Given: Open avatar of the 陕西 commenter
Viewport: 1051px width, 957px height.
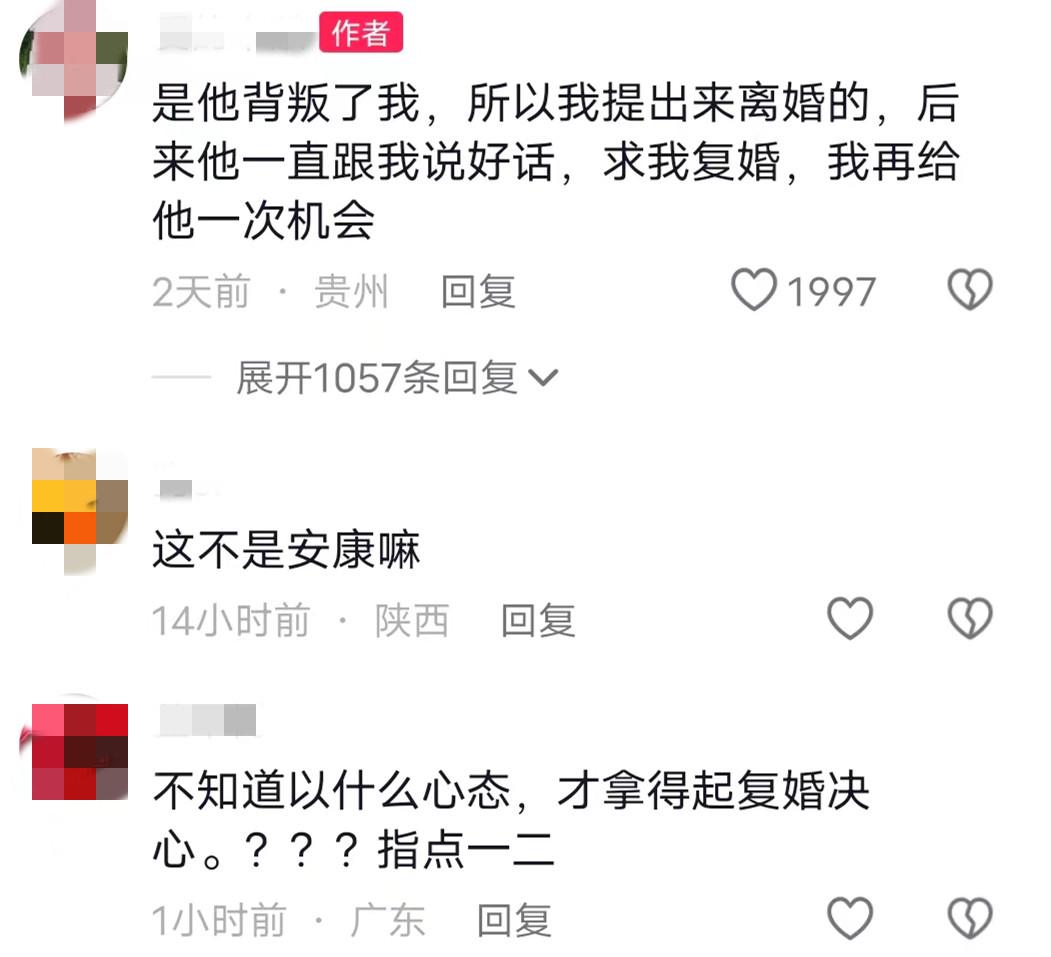Looking at the screenshot, I should [x=80, y=511].
